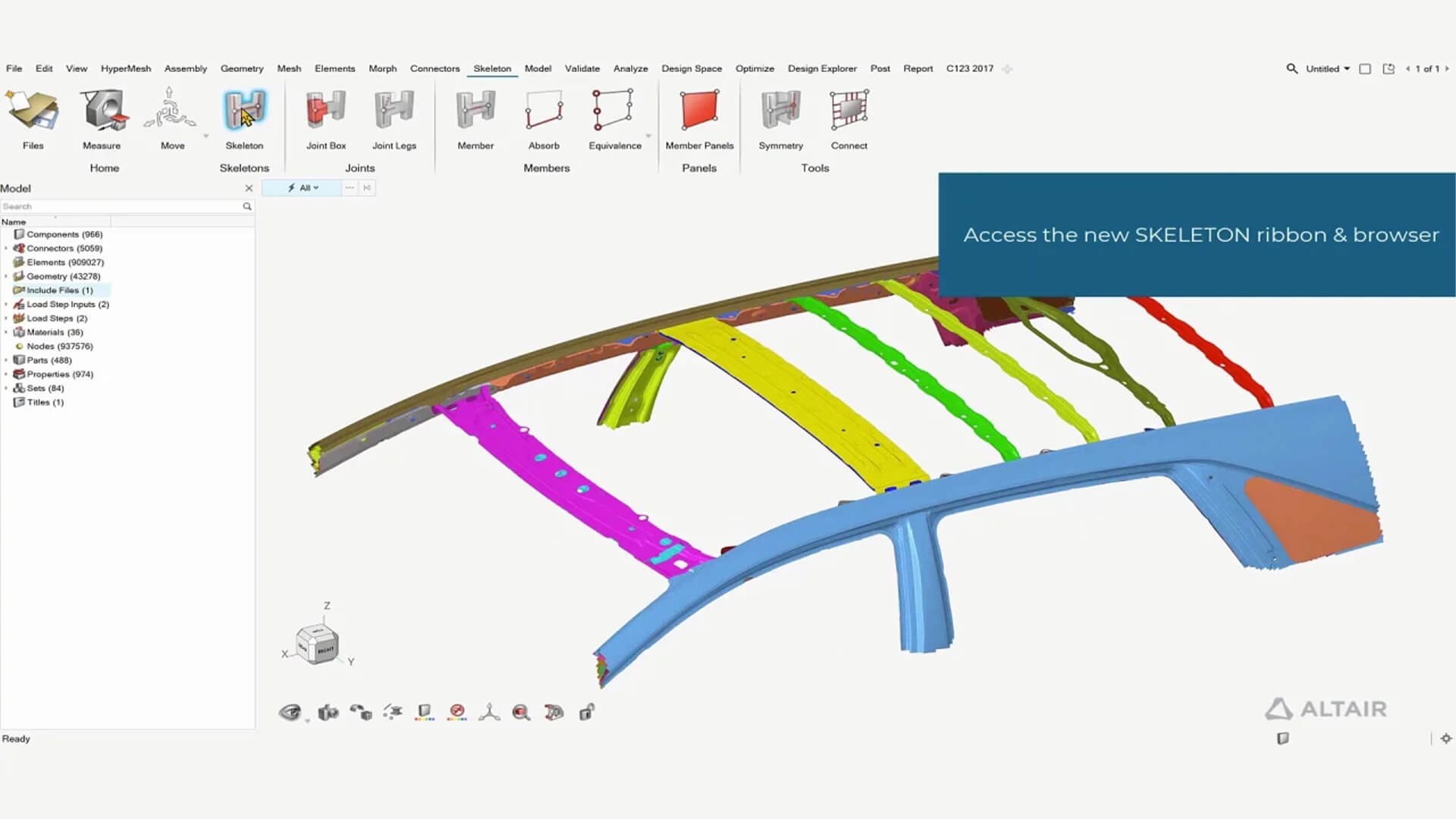Click the color-by element icon in bottom toolbar
The height and width of the screenshot is (819, 1456).
click(425, 712)
